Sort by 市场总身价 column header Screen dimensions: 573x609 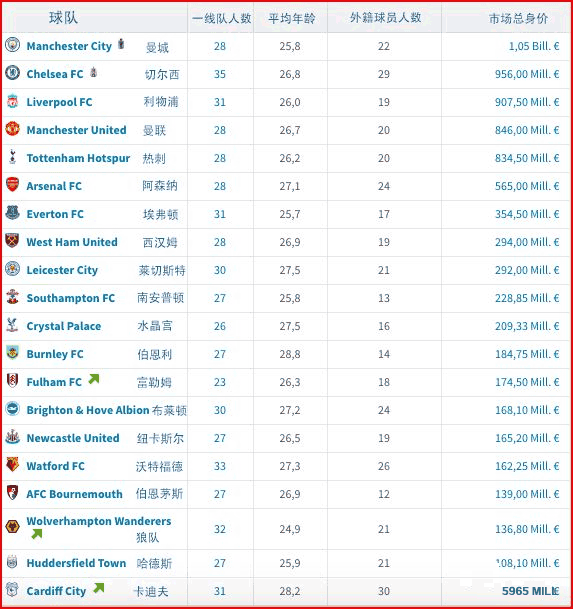click(x=518, y=18)
